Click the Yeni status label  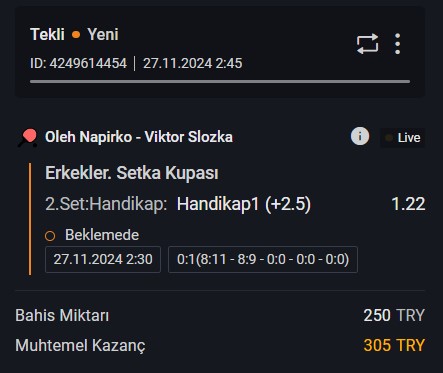click(x=103, y=34)
